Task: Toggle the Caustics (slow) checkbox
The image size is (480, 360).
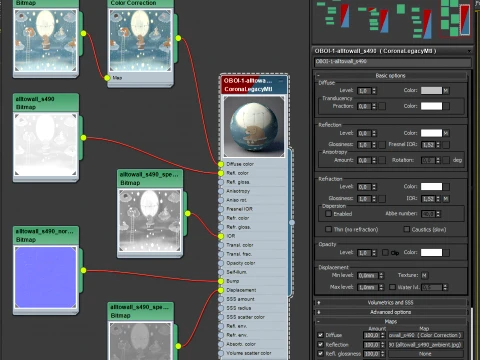Action: tap(407, 229)
